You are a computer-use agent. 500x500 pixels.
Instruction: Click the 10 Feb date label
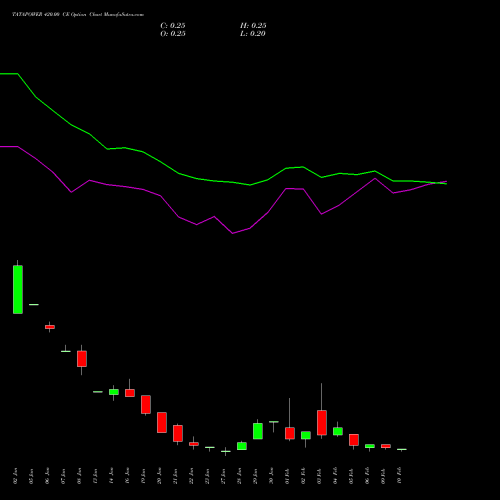tap(399, 476)
